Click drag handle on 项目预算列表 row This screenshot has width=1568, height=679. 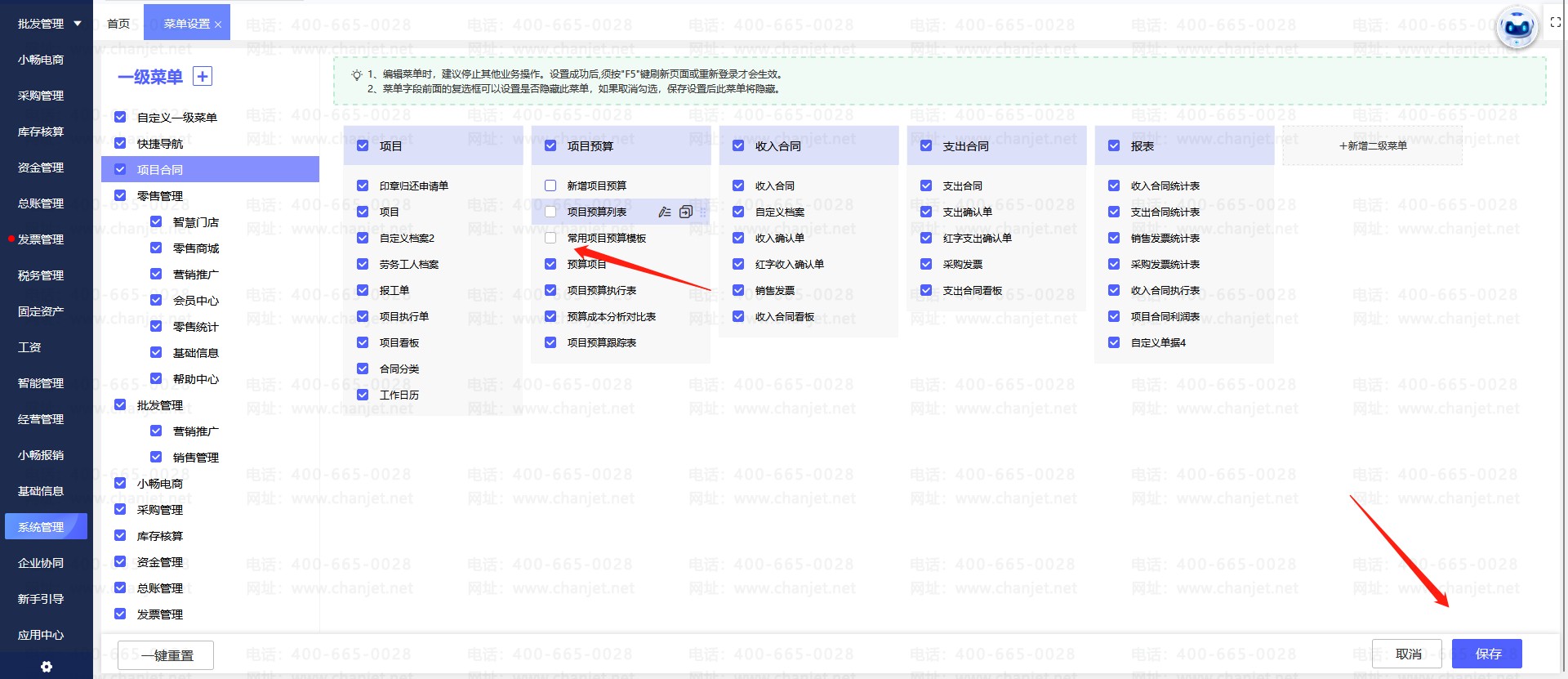[703, 212]
